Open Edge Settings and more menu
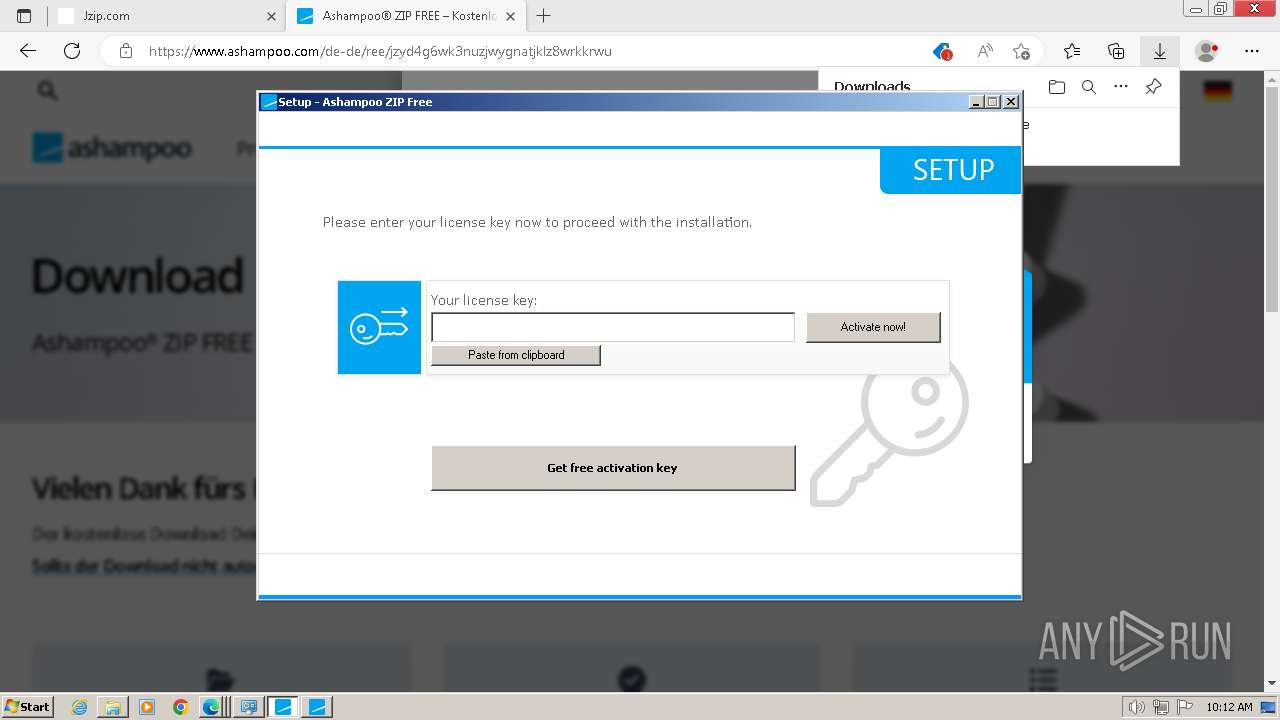 tap(1252, 51)
